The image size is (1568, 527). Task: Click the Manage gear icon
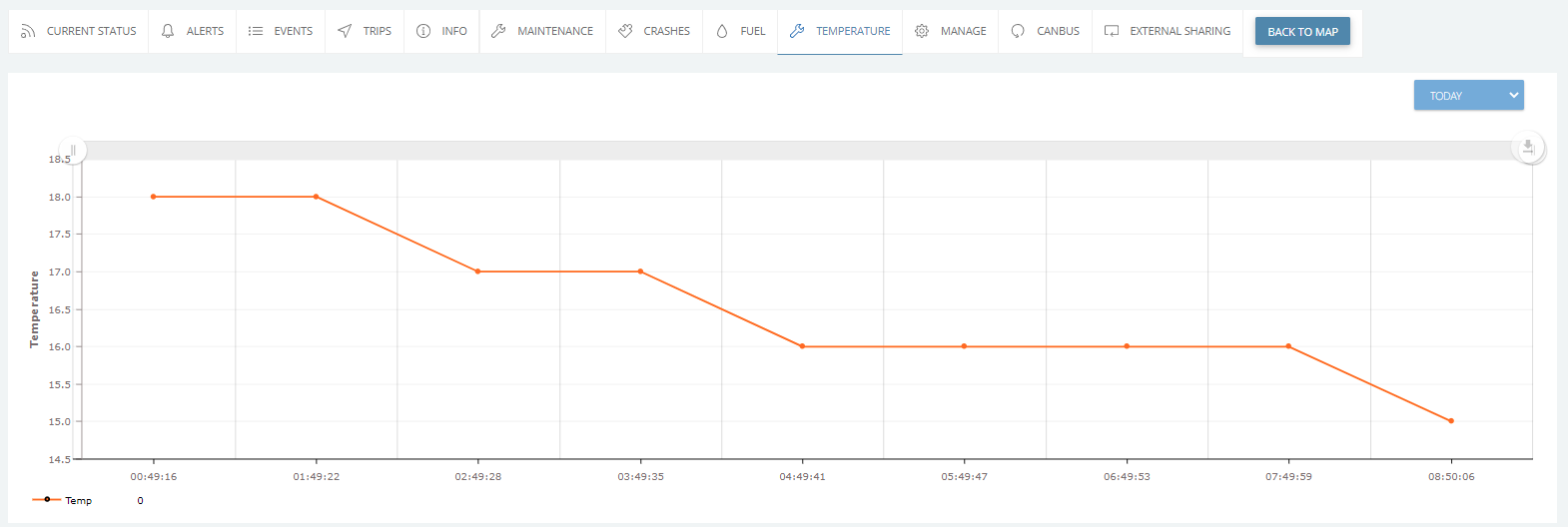[x=922, y=31]
